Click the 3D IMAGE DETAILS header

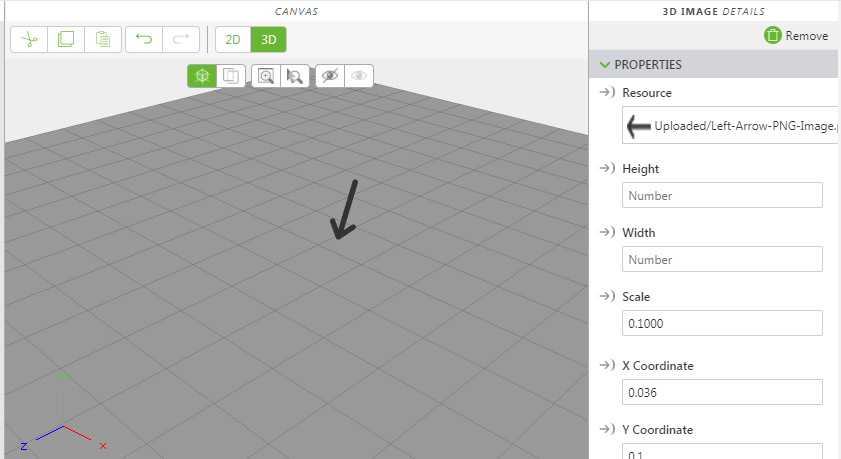coord(713,11)
